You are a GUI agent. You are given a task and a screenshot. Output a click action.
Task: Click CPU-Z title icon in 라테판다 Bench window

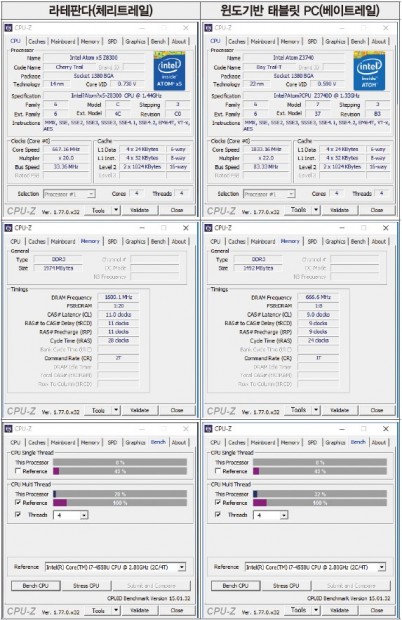(9, 429)
